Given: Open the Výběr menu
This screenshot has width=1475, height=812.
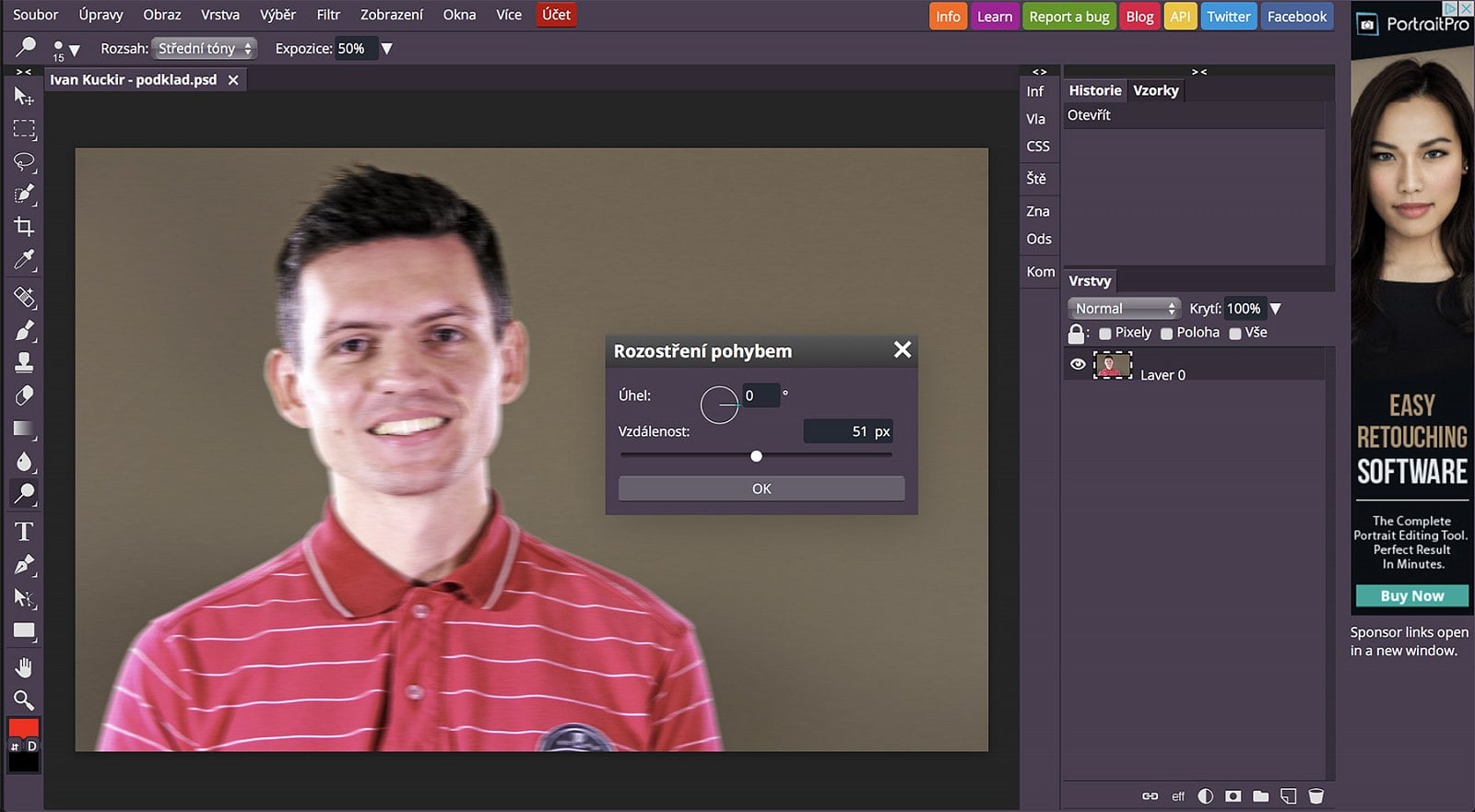Looking at the screenshot, I should tap(277, 15).
